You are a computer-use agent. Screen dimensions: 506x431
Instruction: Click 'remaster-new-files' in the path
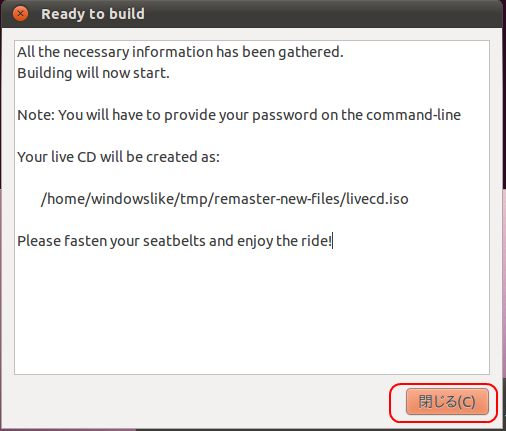(x=276, y=199)
